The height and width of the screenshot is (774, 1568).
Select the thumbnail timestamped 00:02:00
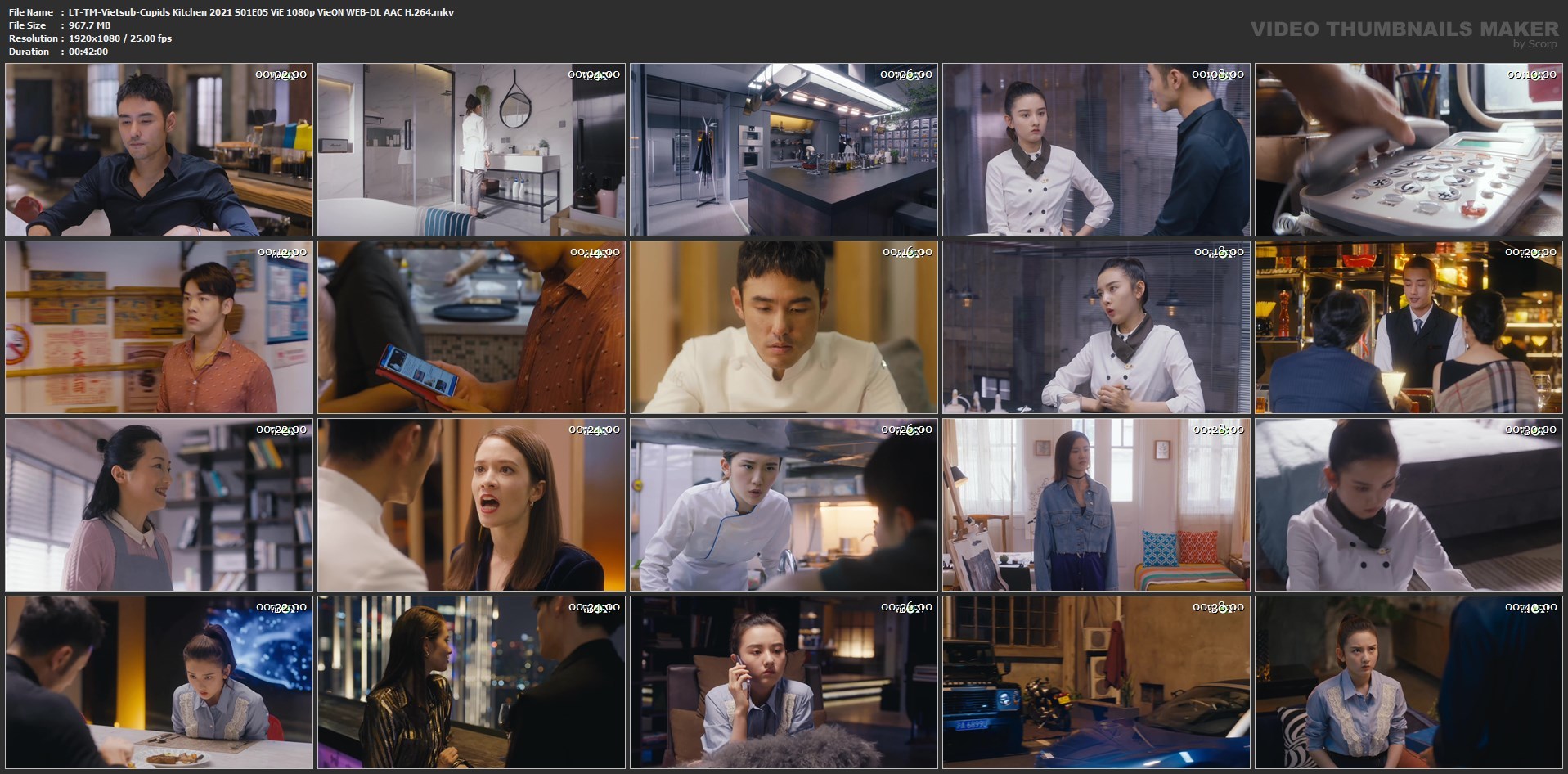tap(159, 150)
